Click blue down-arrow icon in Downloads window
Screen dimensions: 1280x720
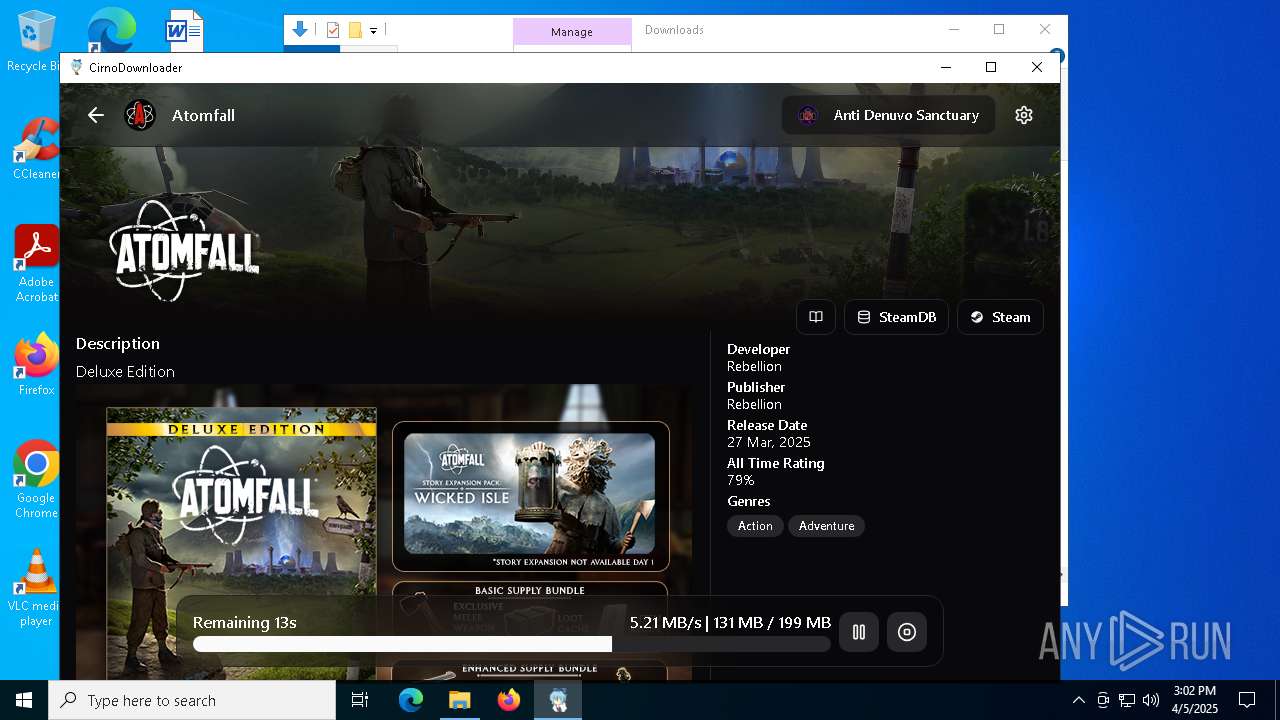point(299,30)
